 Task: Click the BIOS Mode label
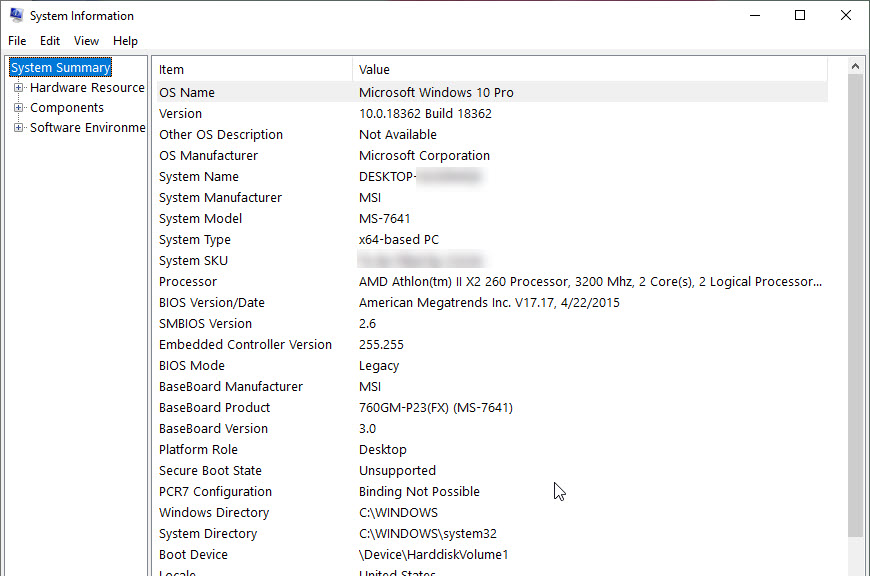point(192,366)
